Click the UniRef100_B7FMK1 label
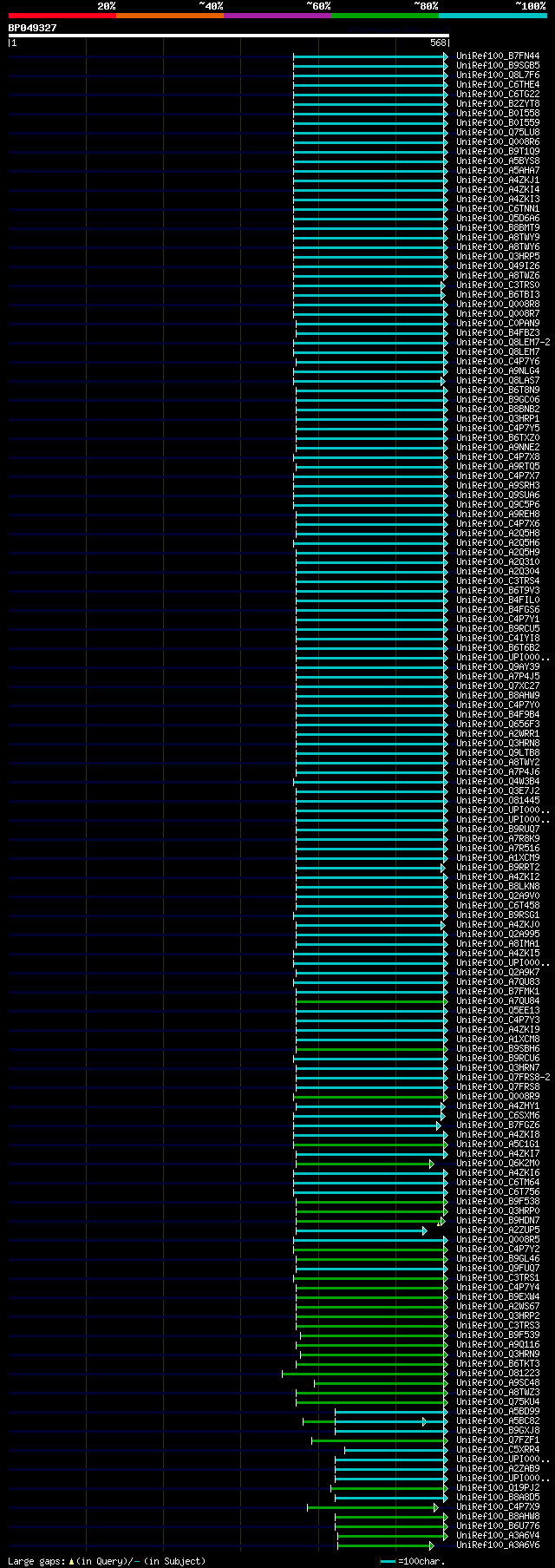The width and height of the screenshot is (555, 1568). click(x=498, y=992)
